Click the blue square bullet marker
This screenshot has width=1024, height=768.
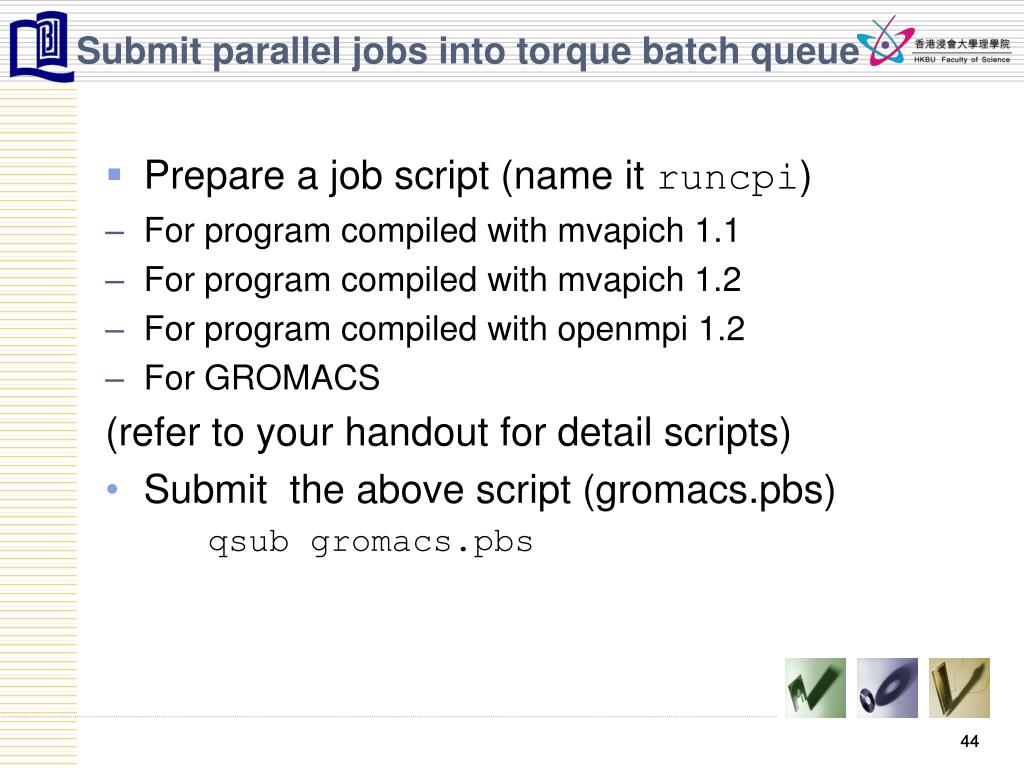tap(114, 174)
